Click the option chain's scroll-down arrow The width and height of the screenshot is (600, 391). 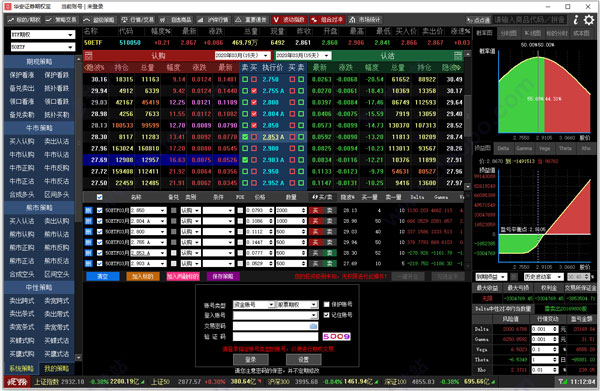(468, 186)
